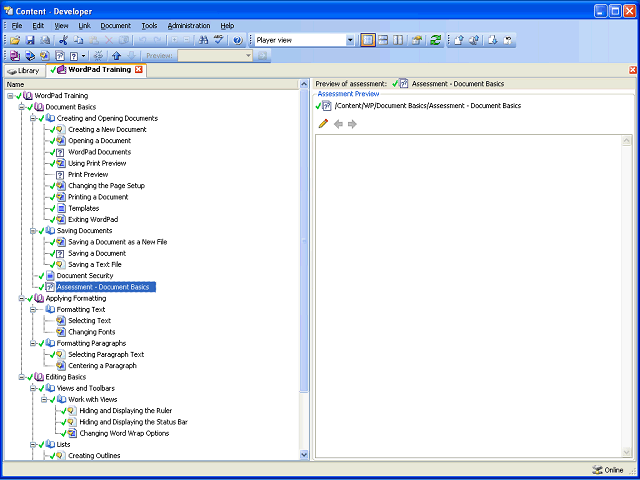Click the Check In All icon
640x480 pixels.
click(x=474, y=40)
